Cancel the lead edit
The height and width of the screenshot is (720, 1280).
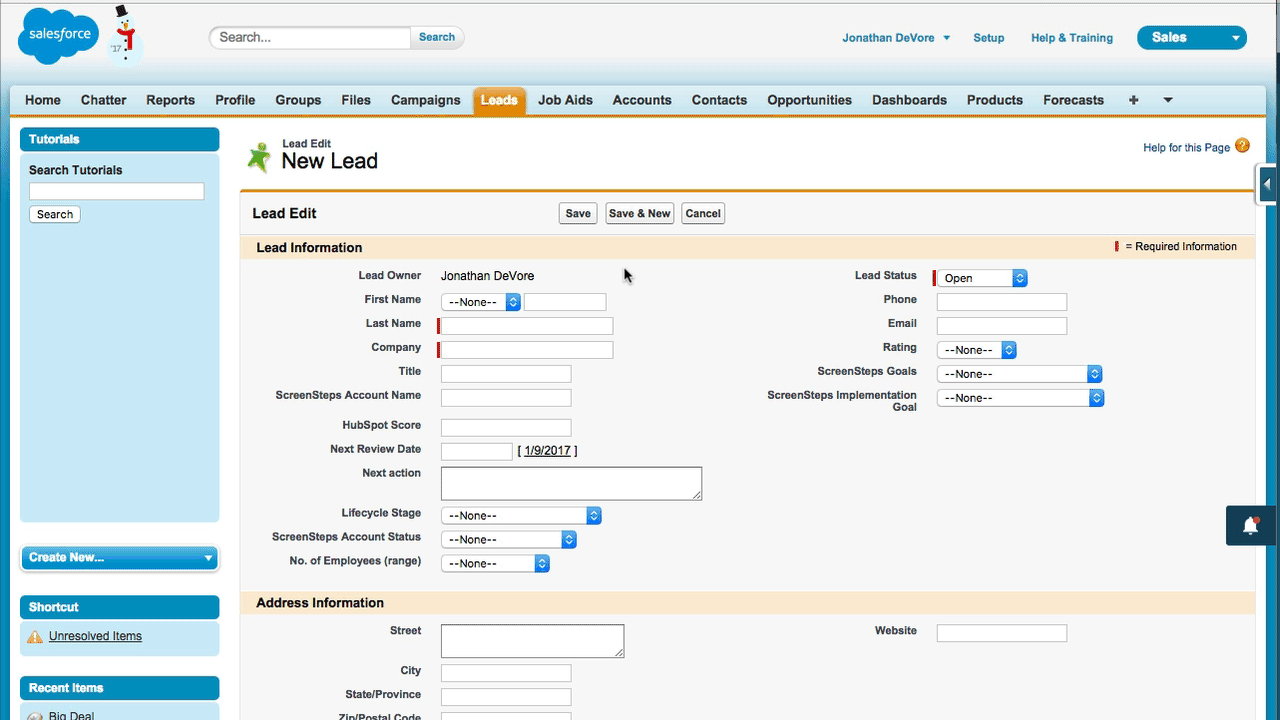tap(703, 213)
